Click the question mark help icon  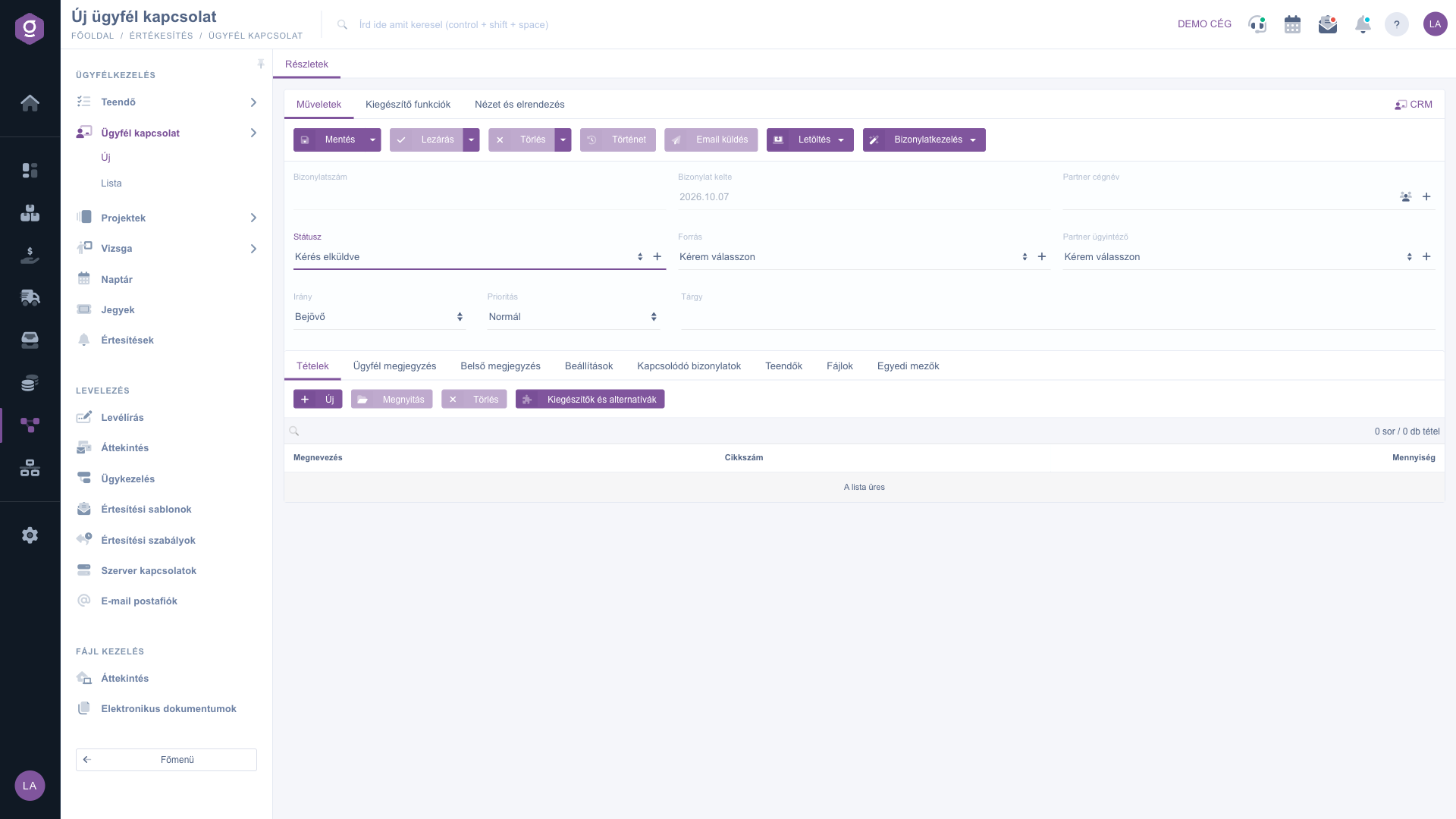click(1397, 24)
